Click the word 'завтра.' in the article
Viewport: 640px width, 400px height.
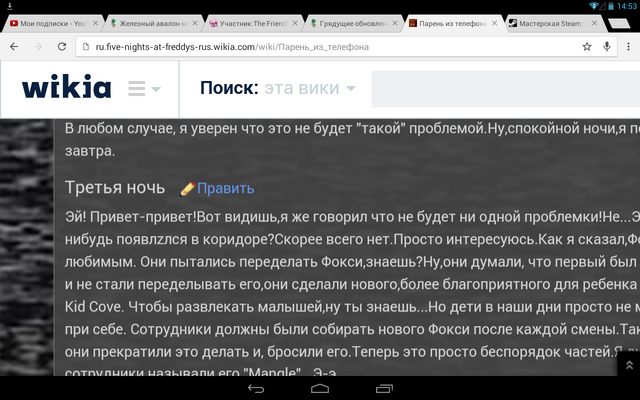[x=90, y=151]
